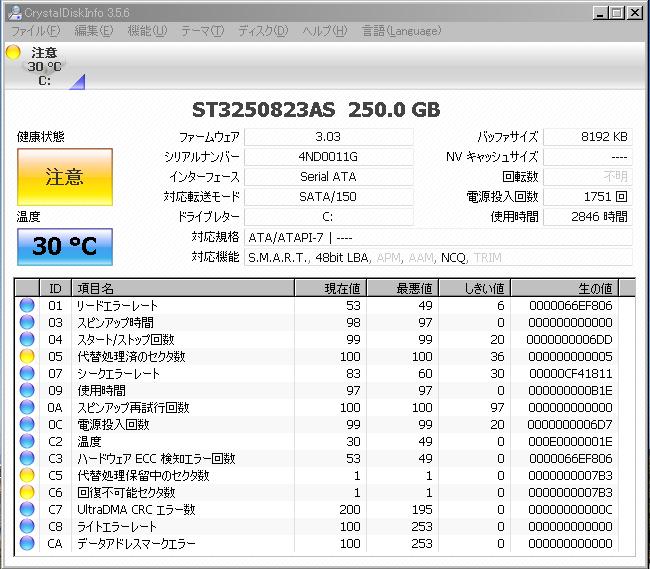Click the 項目名 column header
The height and width of the screenshot is (569, 650).
tap(183, 288)
